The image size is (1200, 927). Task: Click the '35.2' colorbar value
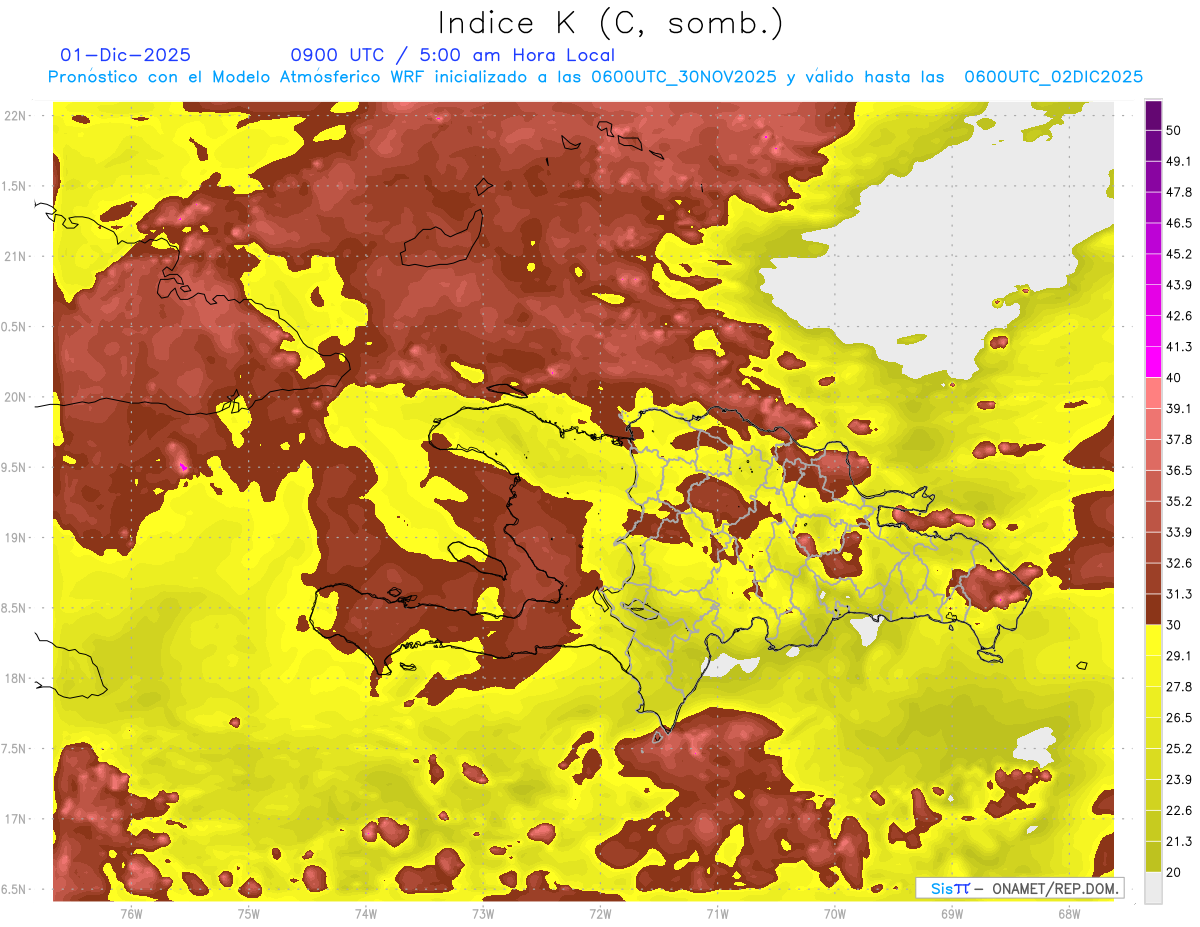click(1179, 501)
